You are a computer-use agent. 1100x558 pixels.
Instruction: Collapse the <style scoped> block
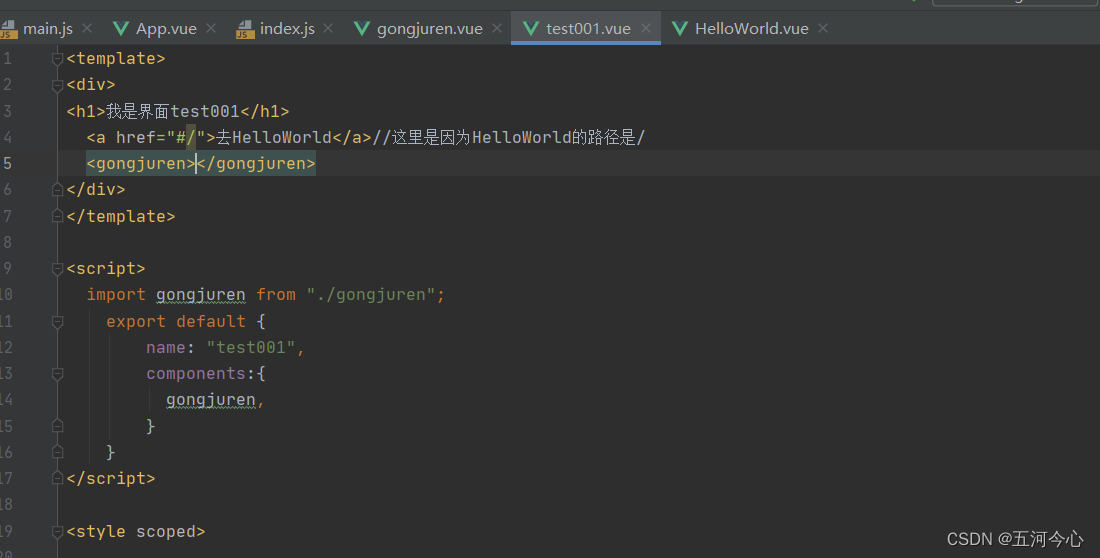click(x=58, y=532)
